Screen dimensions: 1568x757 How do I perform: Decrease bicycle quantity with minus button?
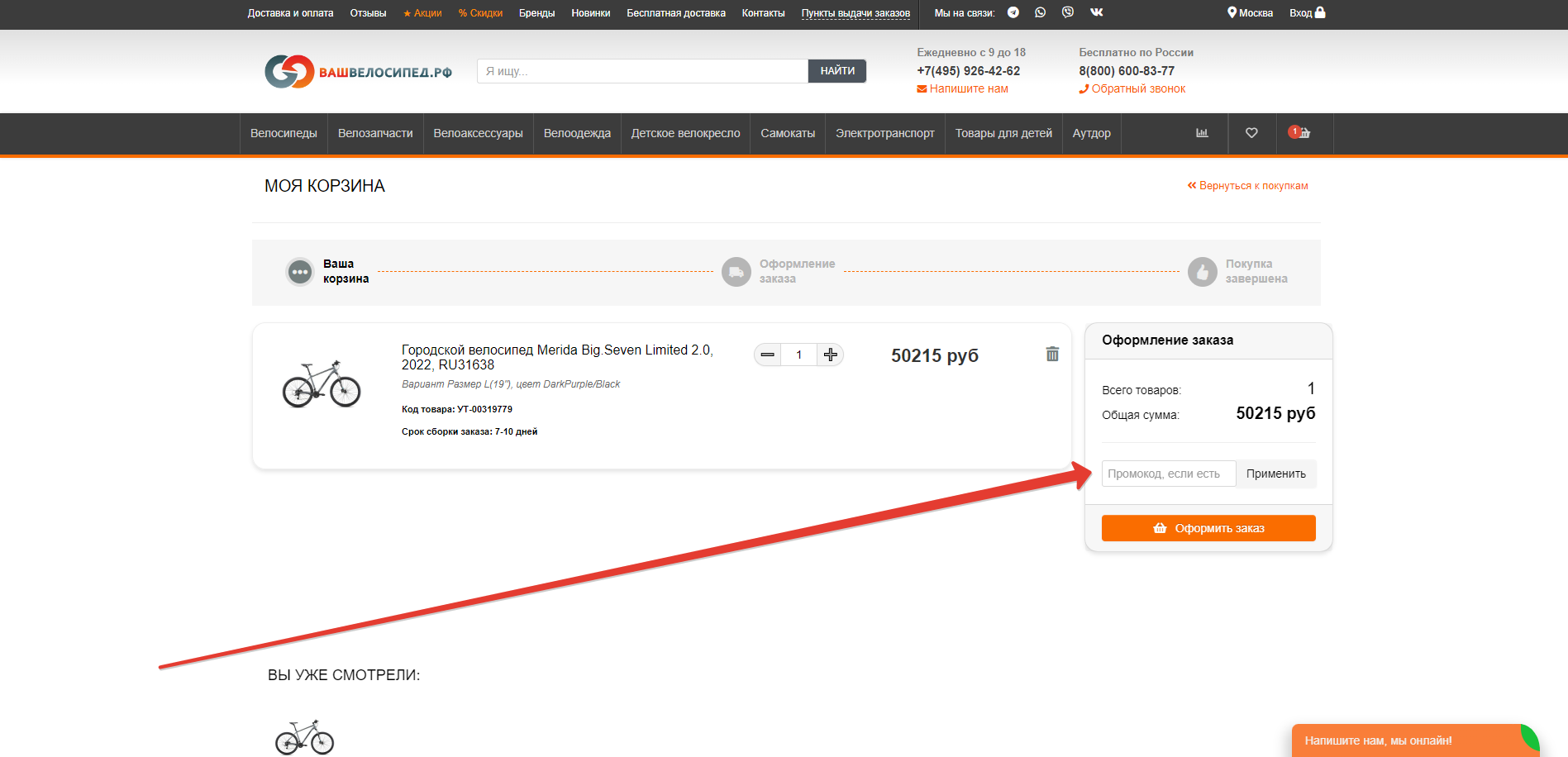coord(768,355)
